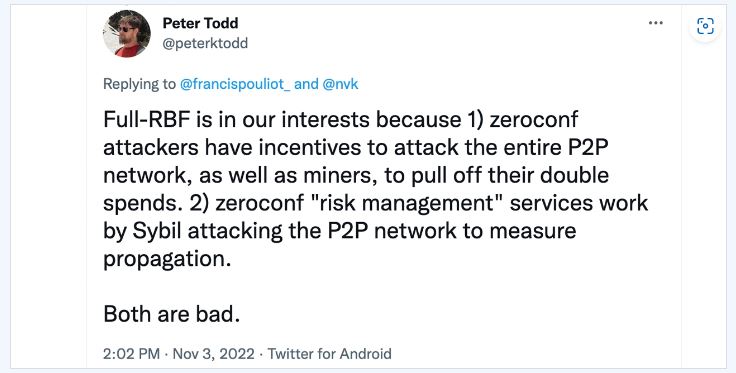Screen dimensions: 736x373
Task: Open the Peter Todd display name
Action: 200,23
